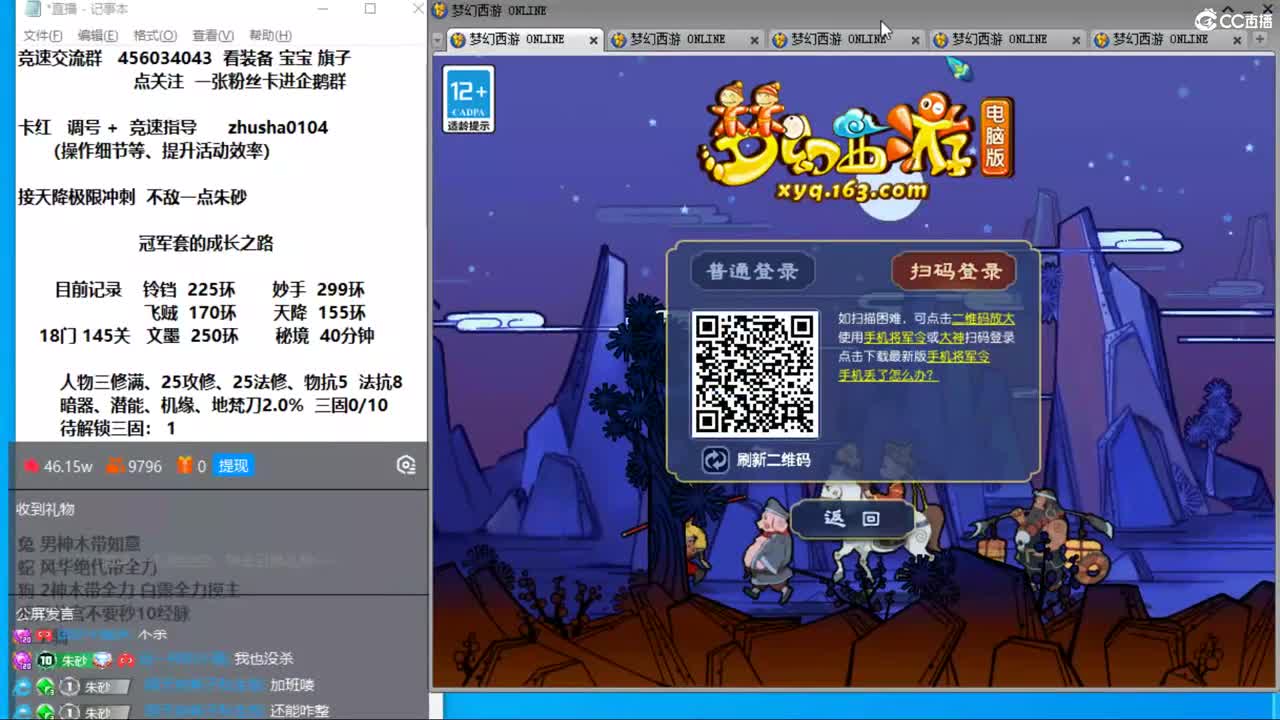Open the 格式(O) menu in Notepad

[x=155, y=35]
